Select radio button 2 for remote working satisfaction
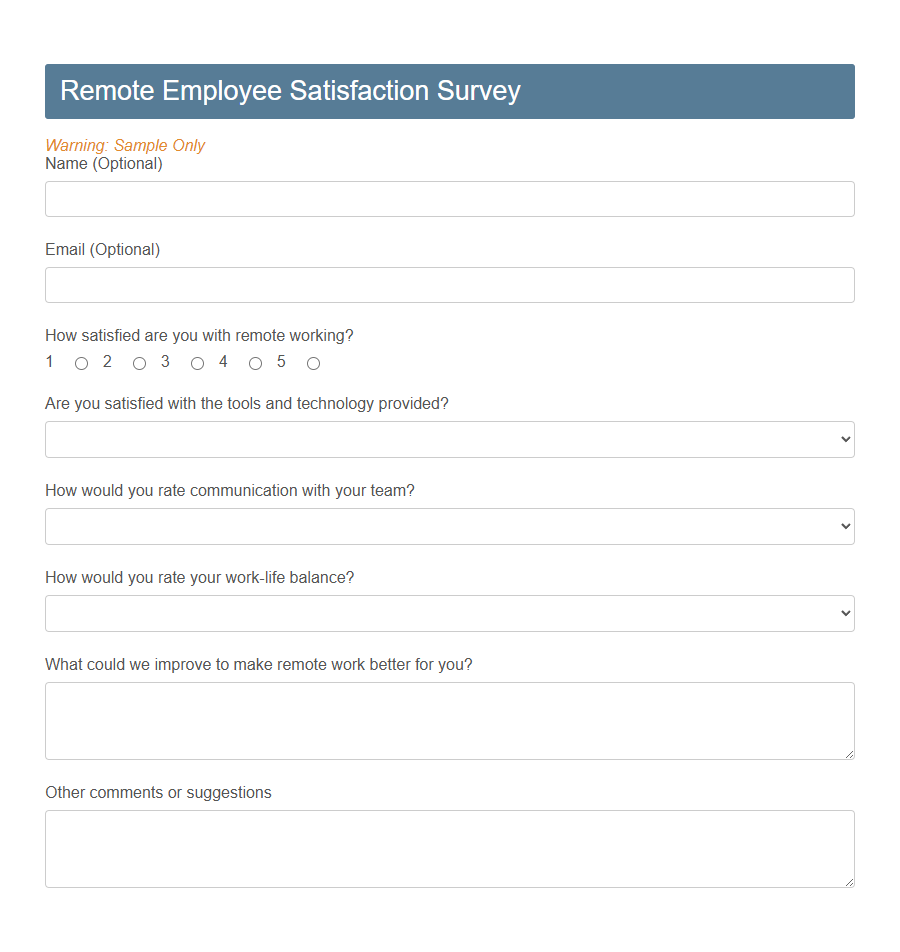The height and width of the screenshot is (952, 900). (139, 363)
